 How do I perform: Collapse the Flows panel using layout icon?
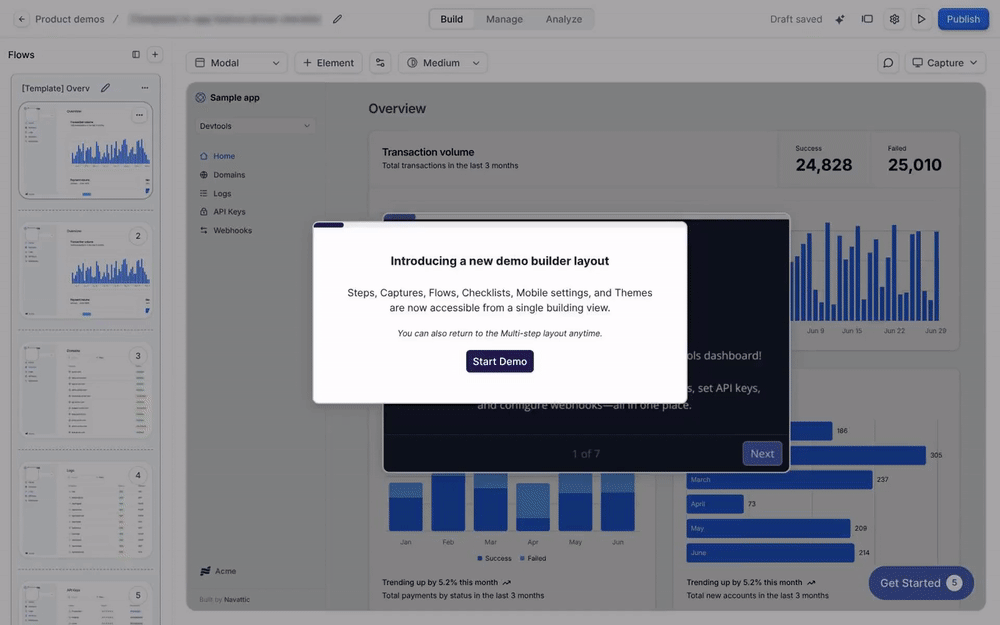click(x=136, y=55)
